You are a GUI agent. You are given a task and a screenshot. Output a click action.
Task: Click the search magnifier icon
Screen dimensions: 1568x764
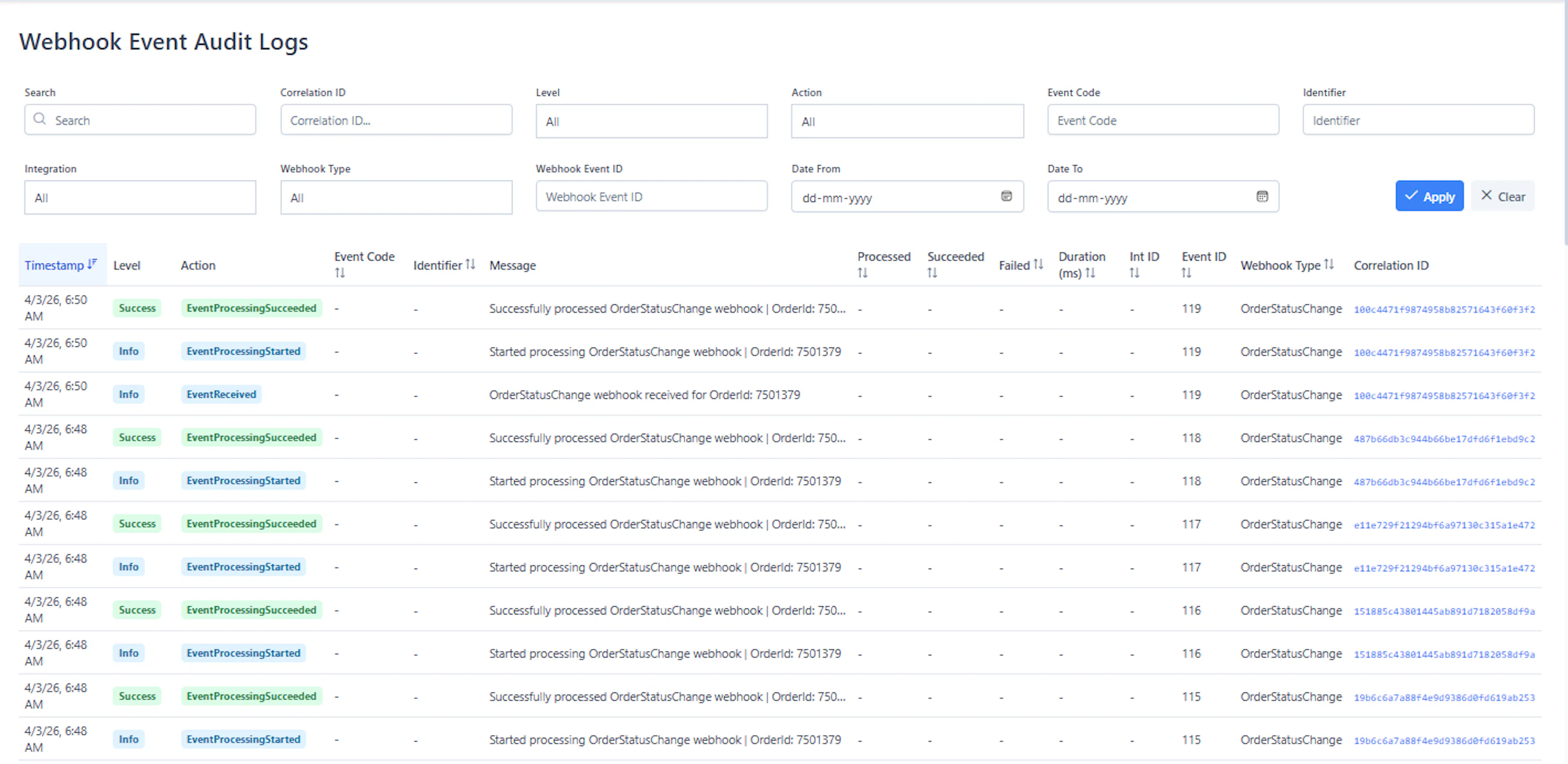[x=40, y=119]
